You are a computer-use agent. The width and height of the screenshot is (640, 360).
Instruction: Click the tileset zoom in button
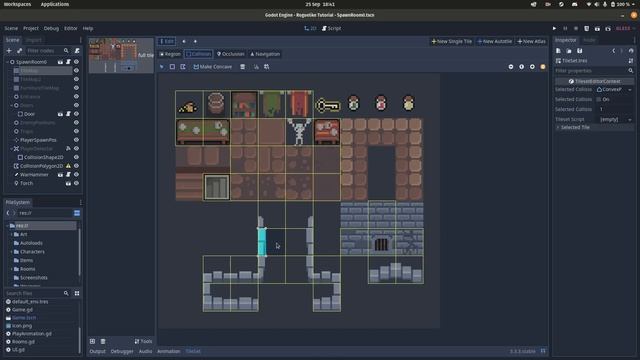tap(532, 67)
